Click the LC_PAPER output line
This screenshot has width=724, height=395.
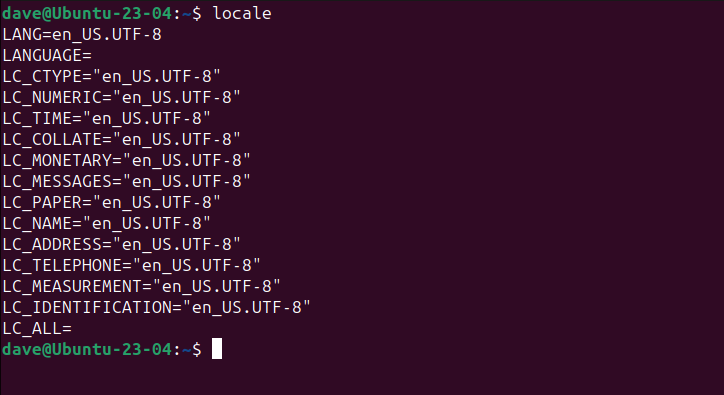[111, 203]
